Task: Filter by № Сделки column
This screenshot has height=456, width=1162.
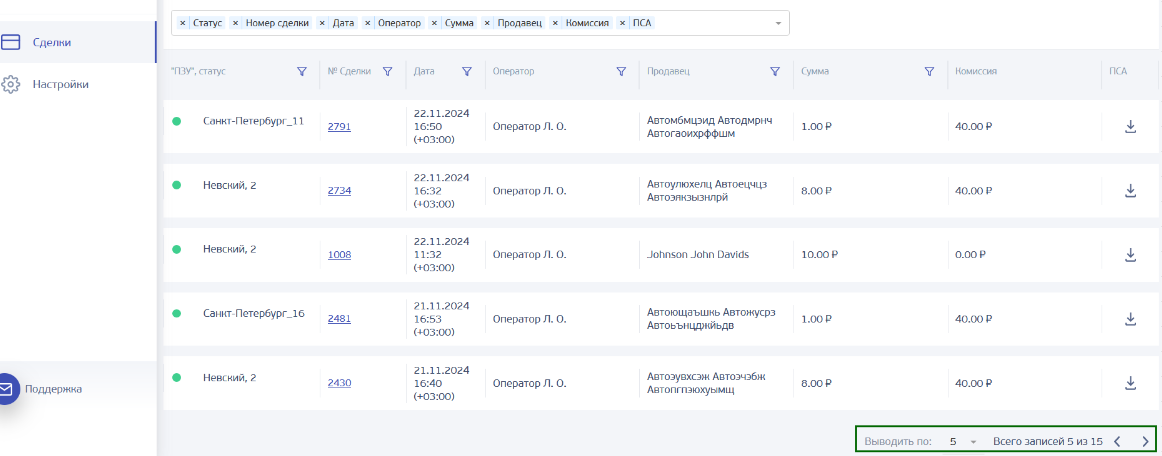Action: point(387,72)
